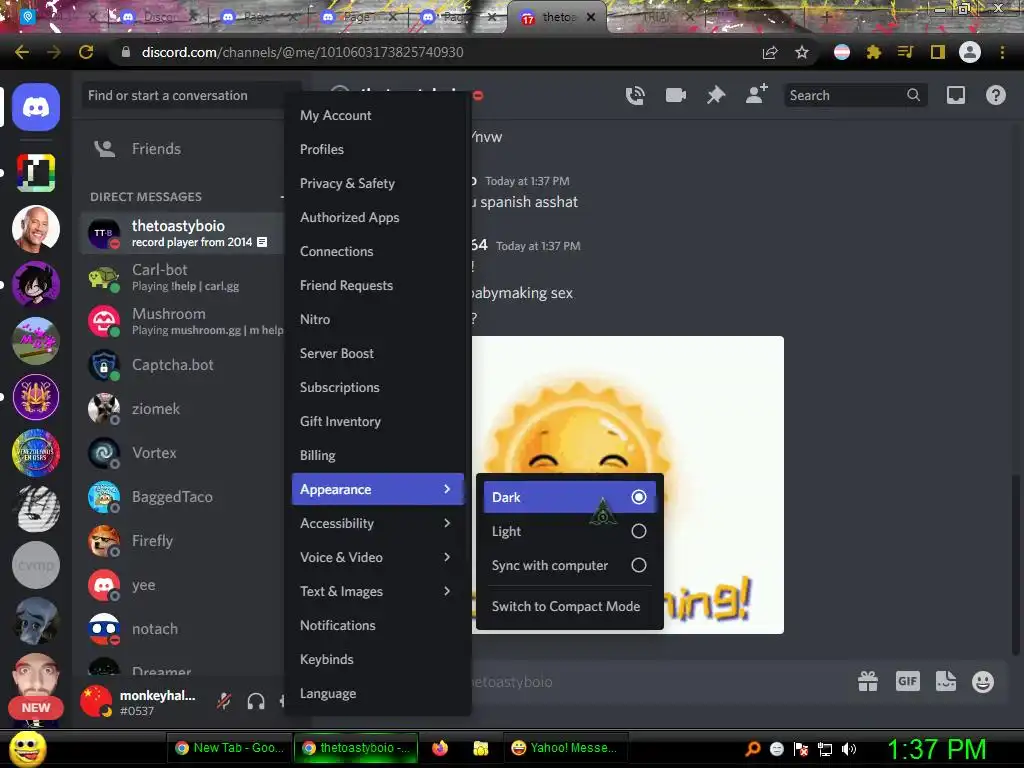Open DM with Carl-bot
Viewport: 1024px width, 768px height.
(182, 278)
